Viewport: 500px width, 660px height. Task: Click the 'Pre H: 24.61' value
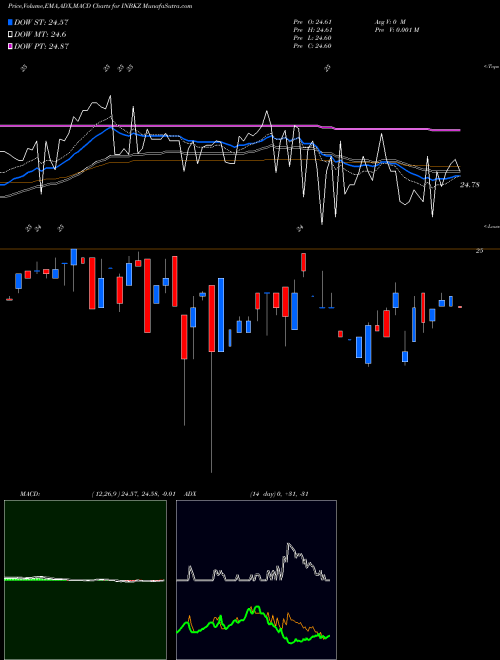[x=313, y=30]
